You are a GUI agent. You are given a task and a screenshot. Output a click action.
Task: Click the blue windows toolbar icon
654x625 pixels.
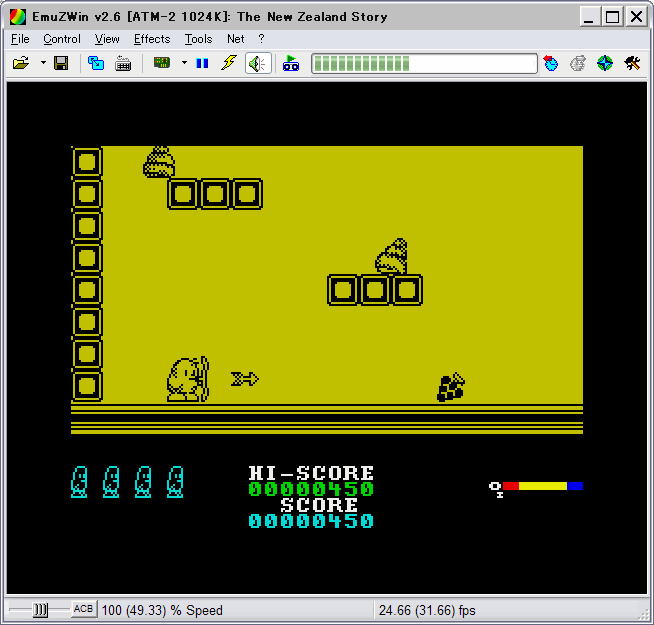coord(96,63)
